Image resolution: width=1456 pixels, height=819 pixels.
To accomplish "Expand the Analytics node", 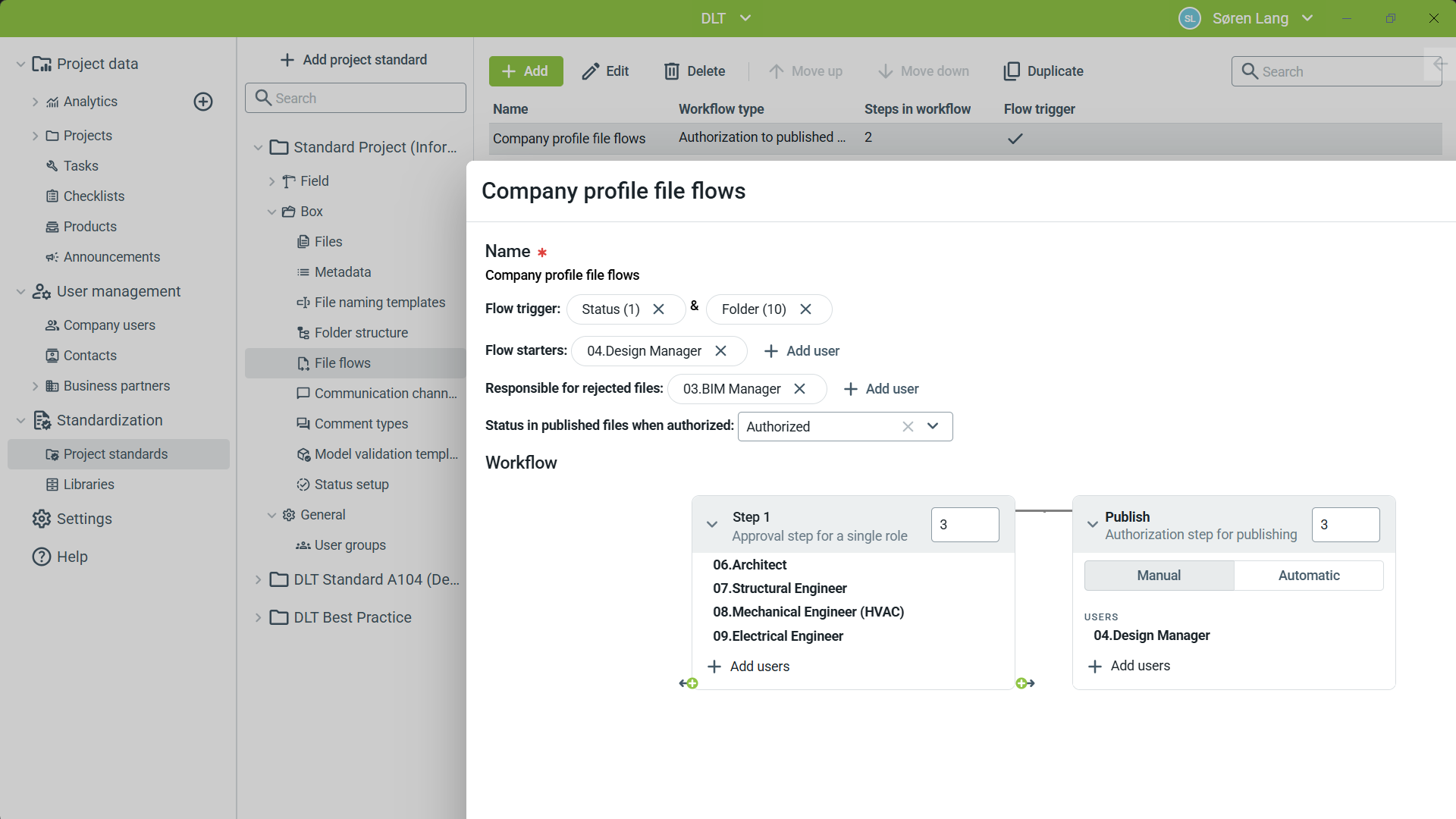I will [35, 102].
